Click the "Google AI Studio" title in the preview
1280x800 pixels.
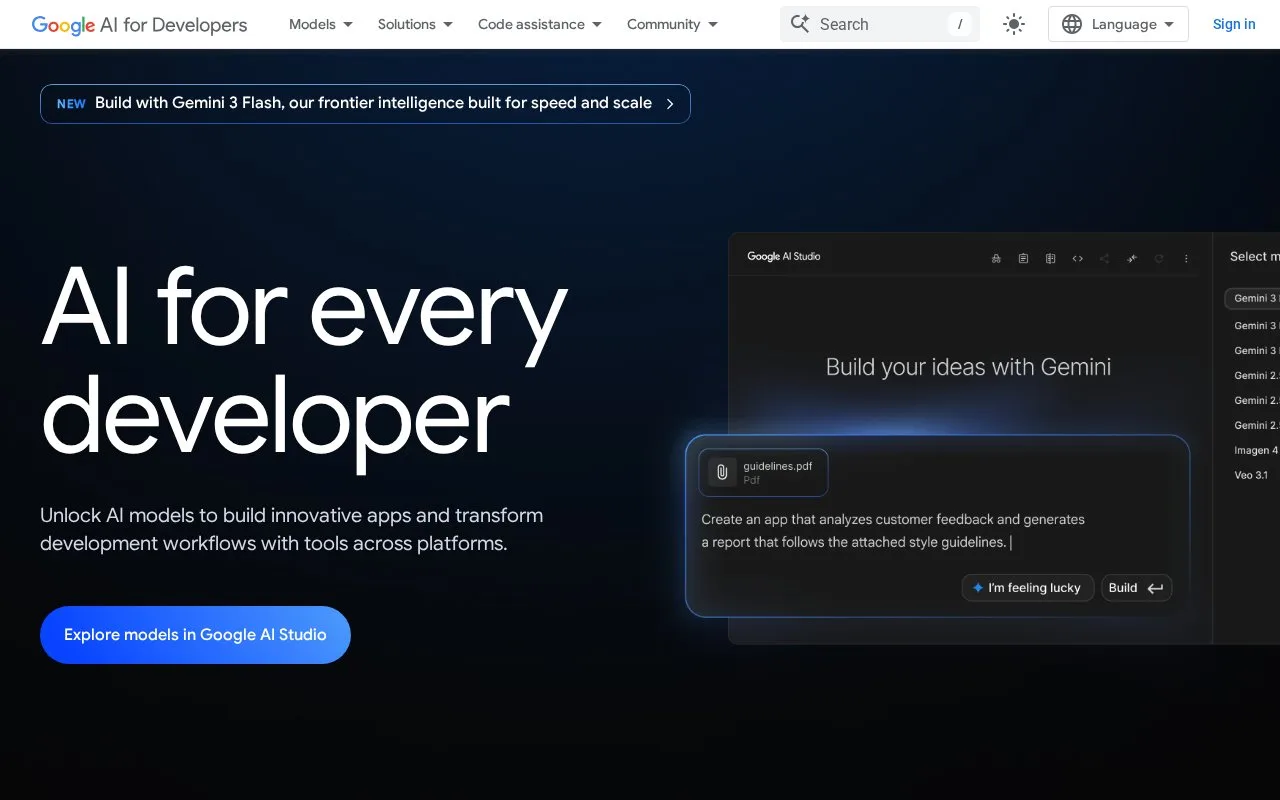point(784,257)
